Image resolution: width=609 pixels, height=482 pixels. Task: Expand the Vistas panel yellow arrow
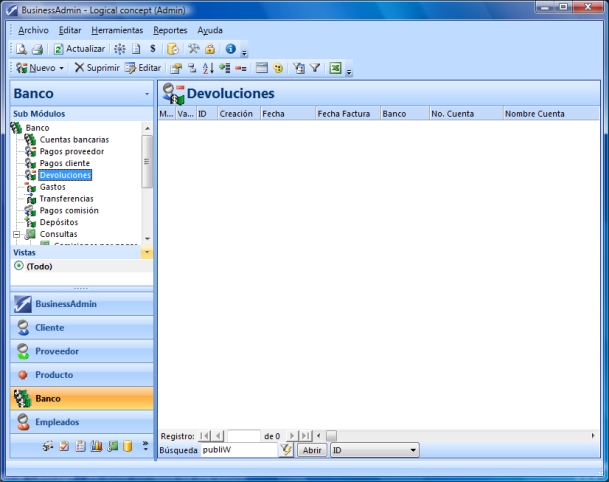tap(148, 253)
